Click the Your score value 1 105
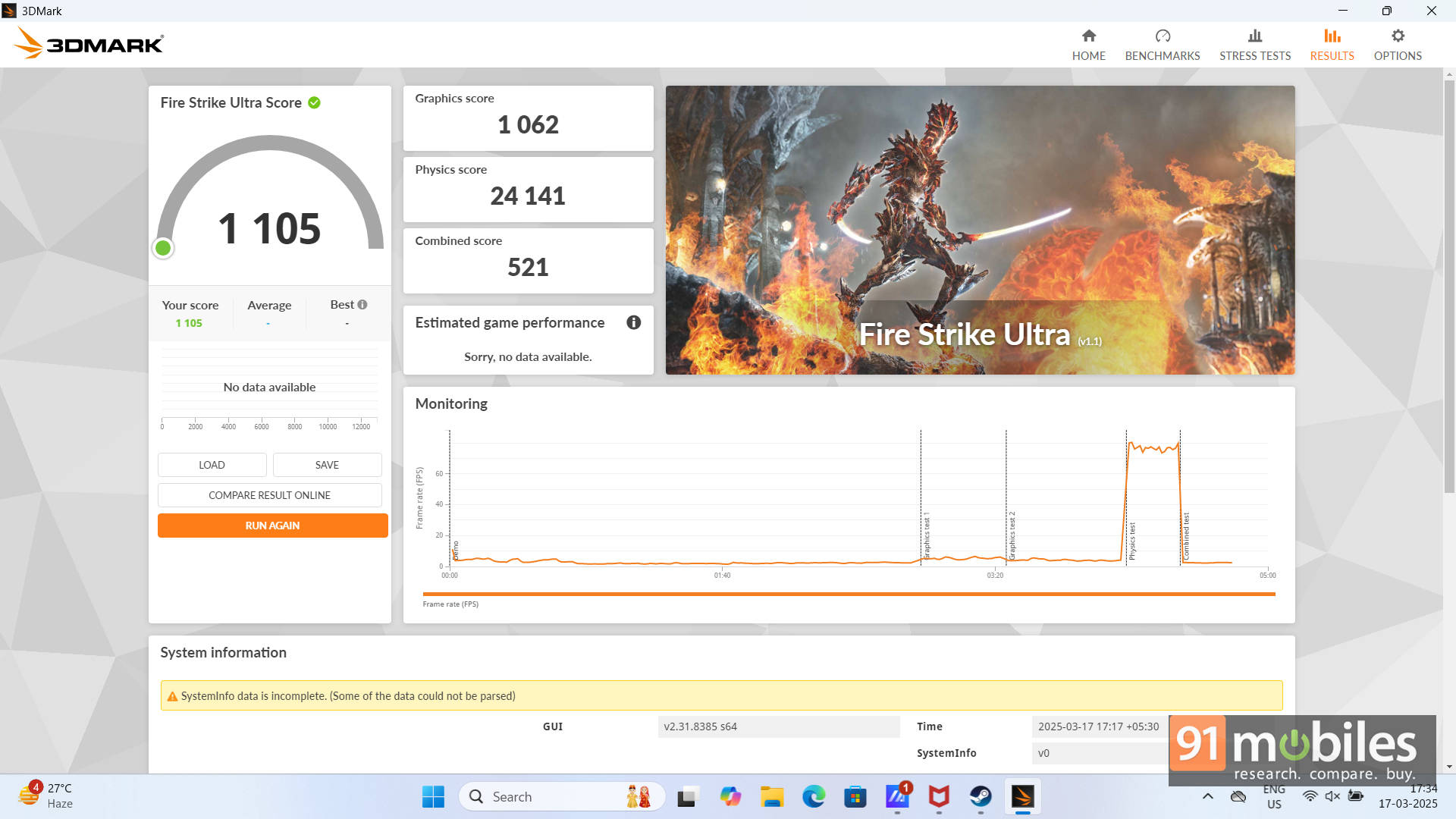 pyautogui.click(x=189, y=323)
